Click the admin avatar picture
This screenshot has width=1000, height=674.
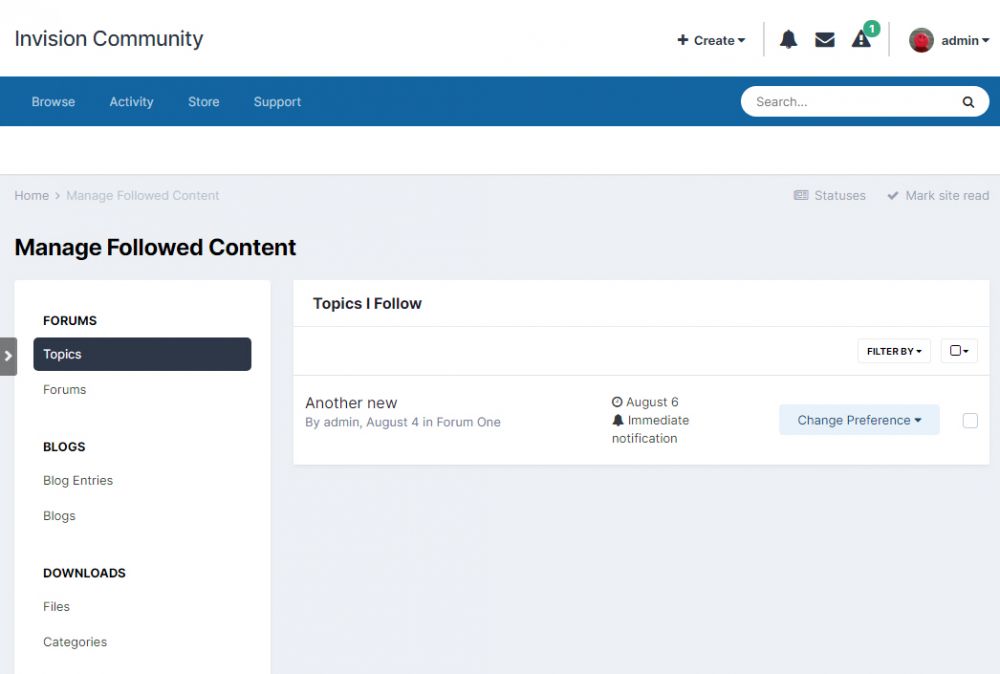click(921, 40)
